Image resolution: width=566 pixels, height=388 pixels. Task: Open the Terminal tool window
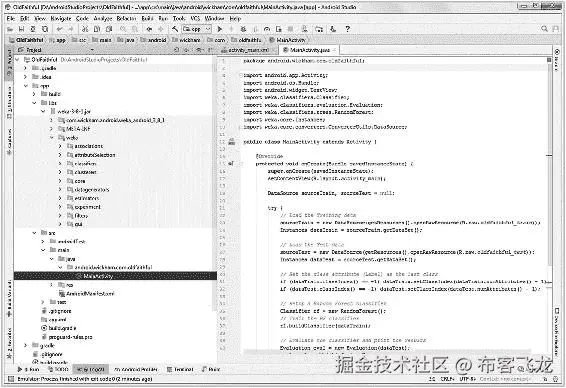[180, 369]
